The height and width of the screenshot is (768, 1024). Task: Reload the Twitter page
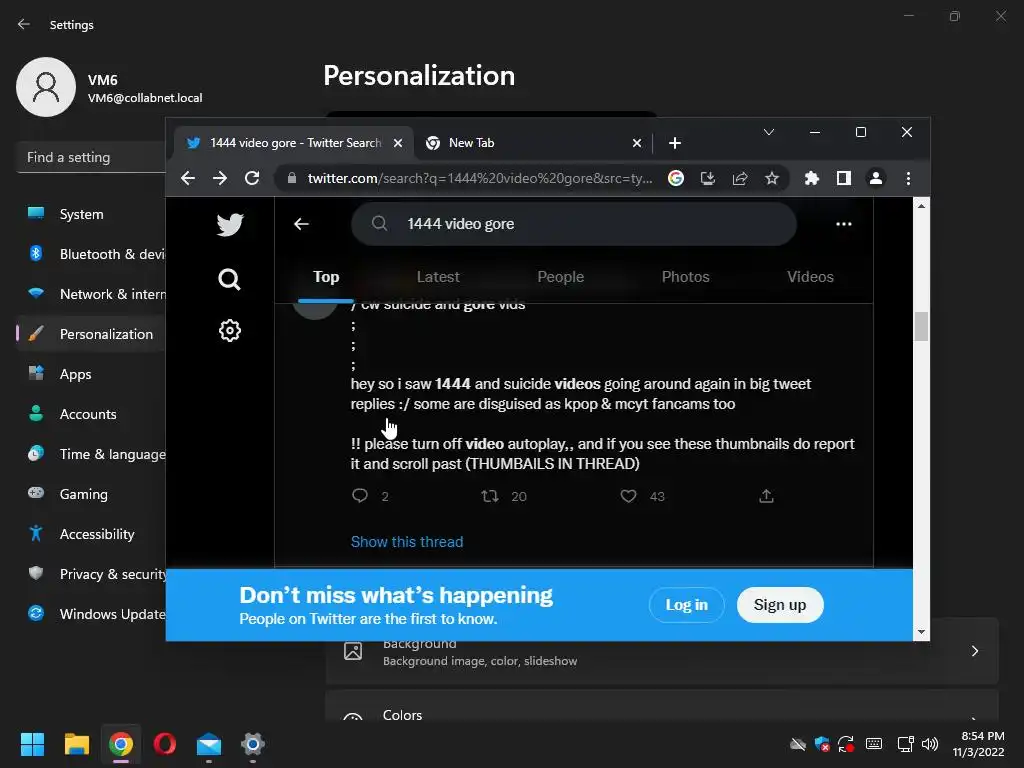(252, 178)
